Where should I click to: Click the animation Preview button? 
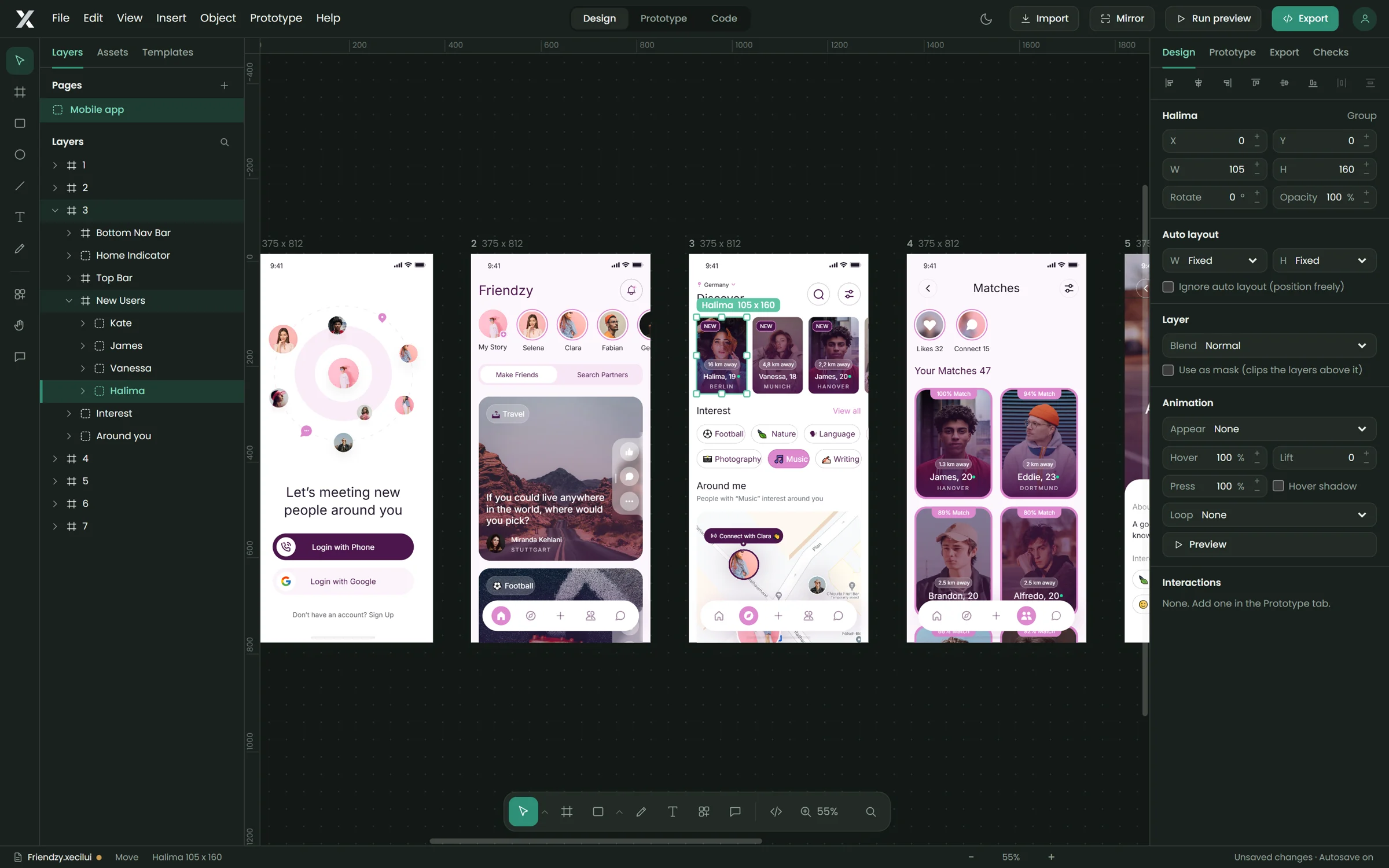(x=1269, y=545)
